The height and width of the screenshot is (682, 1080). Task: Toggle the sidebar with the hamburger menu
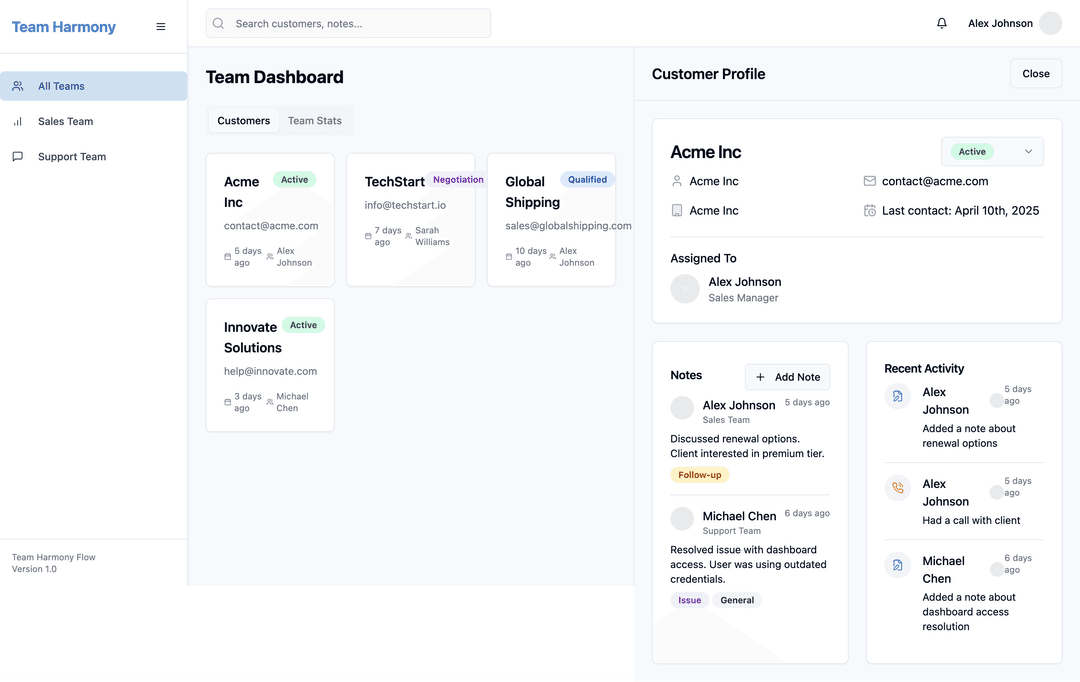pyautogui.click(x=161, y=26)
